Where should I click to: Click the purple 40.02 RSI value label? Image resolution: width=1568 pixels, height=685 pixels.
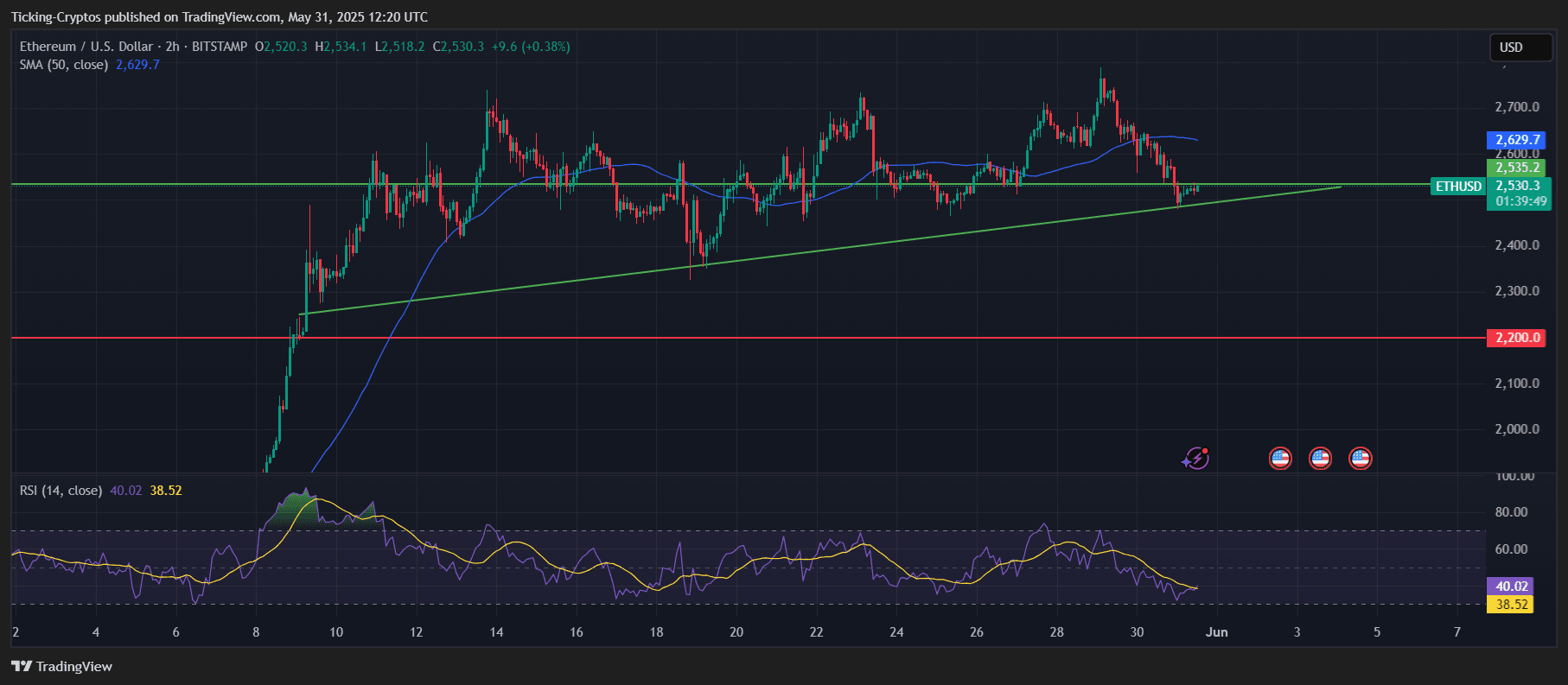click(1511, 586)
